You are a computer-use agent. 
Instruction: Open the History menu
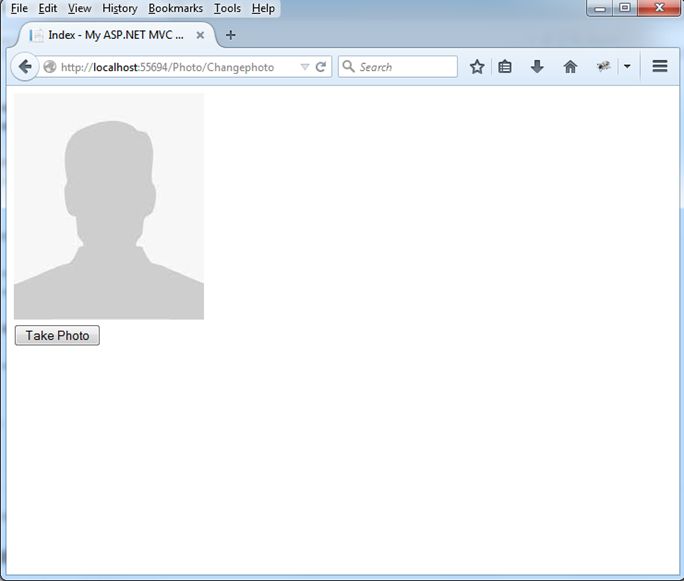[120, 8]
